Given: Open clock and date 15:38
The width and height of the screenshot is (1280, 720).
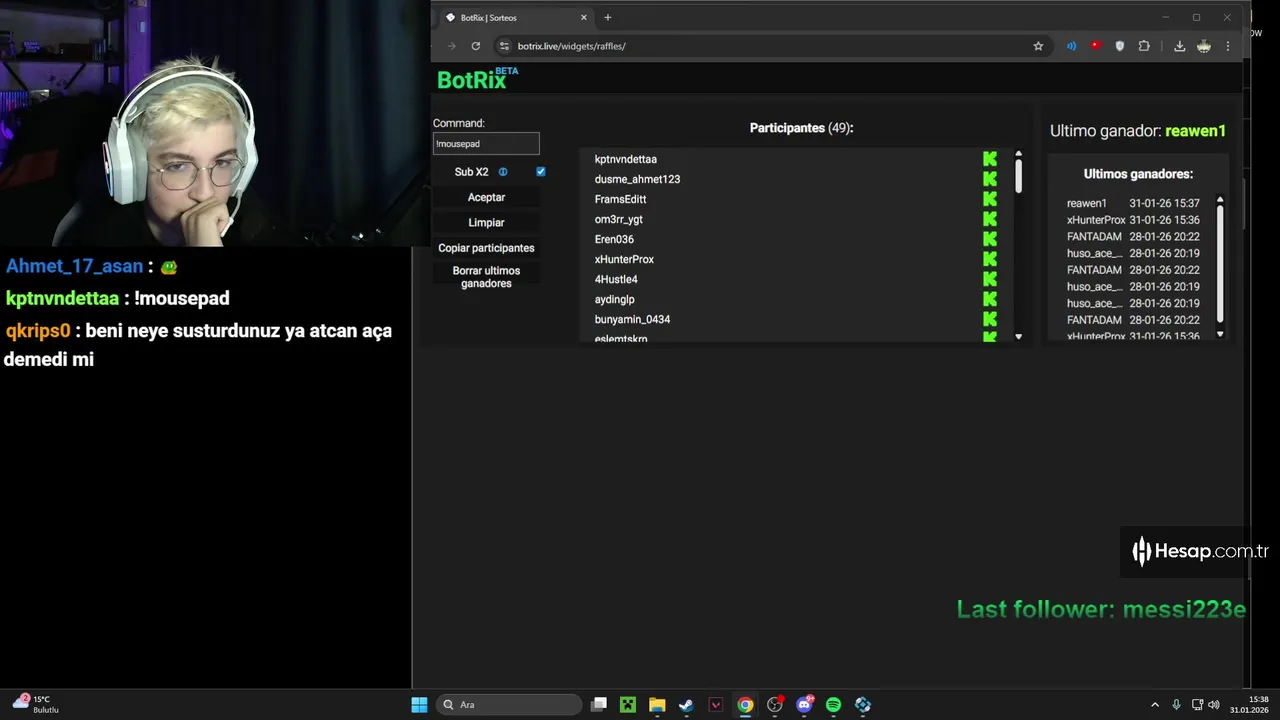Looking at the screenshot, I should [1250, 705].
